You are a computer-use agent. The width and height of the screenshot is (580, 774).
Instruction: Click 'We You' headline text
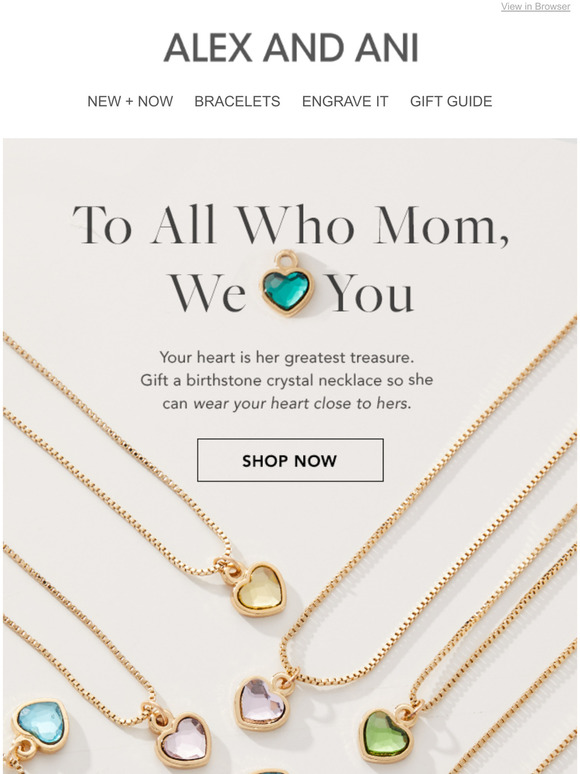[x=291, y=292]
